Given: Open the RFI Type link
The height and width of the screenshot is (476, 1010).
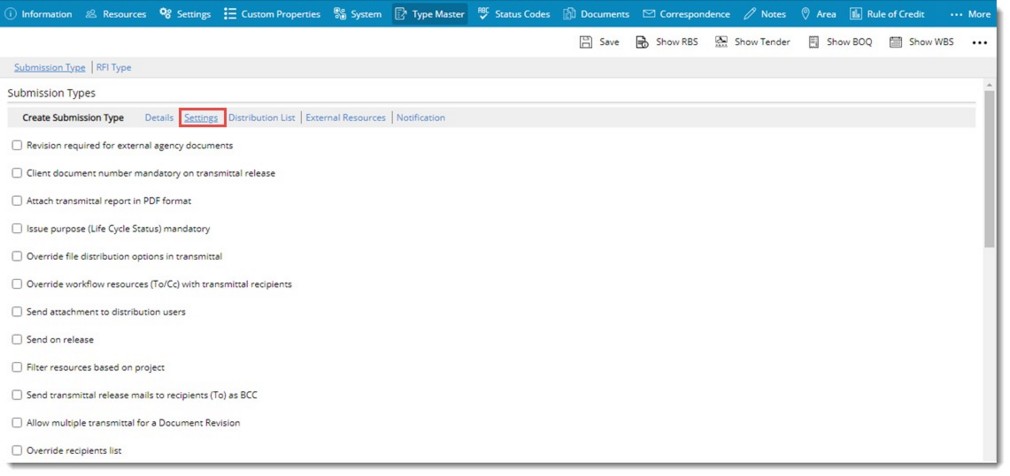Looking at the screenshot, I should point(114,68).
